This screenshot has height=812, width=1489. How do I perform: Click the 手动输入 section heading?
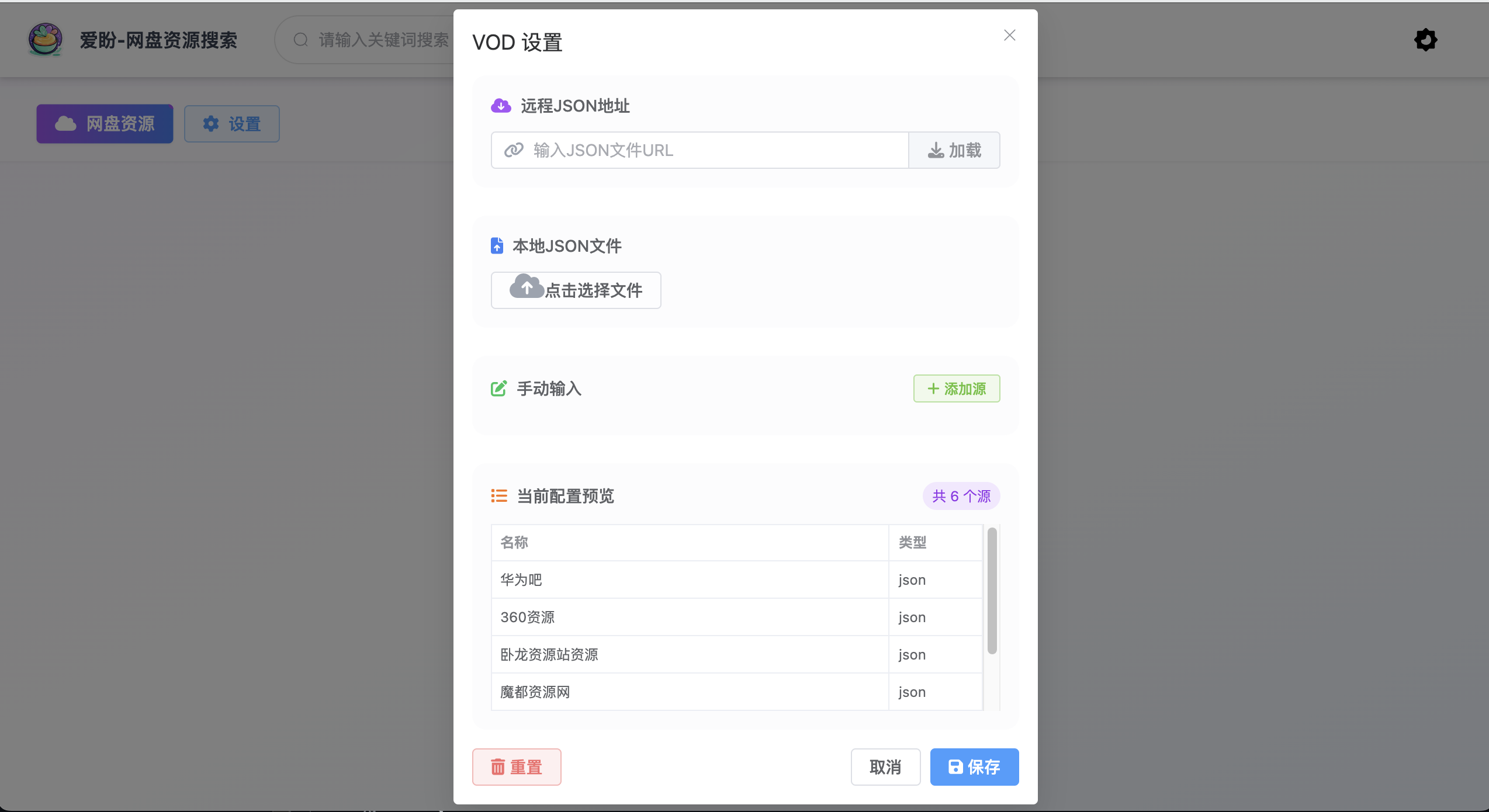click(549, 388)
